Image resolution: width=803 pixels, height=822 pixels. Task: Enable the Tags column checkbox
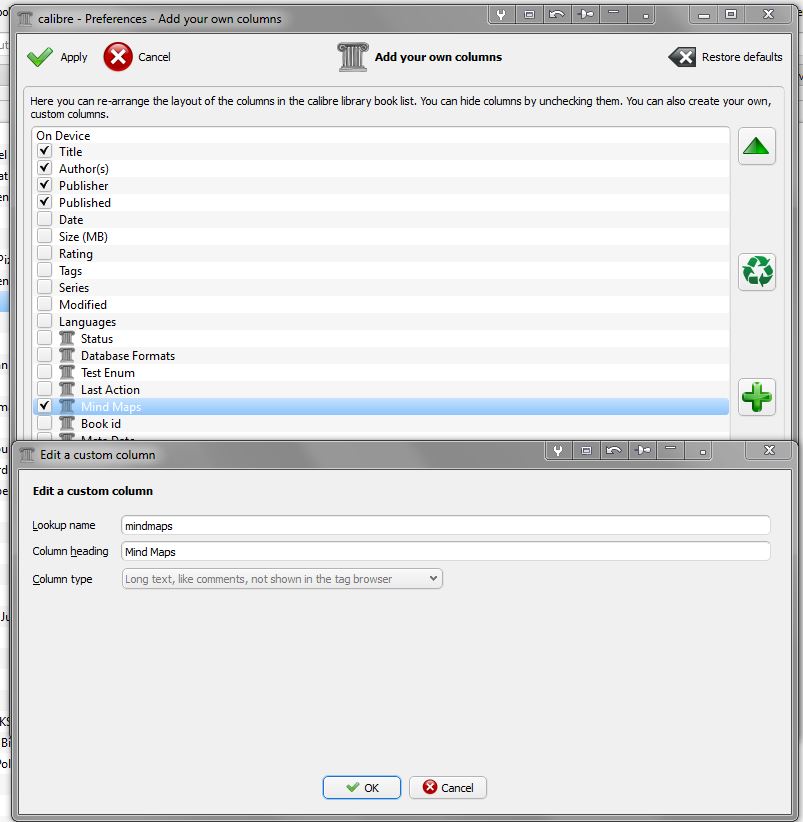click(45, 270)
